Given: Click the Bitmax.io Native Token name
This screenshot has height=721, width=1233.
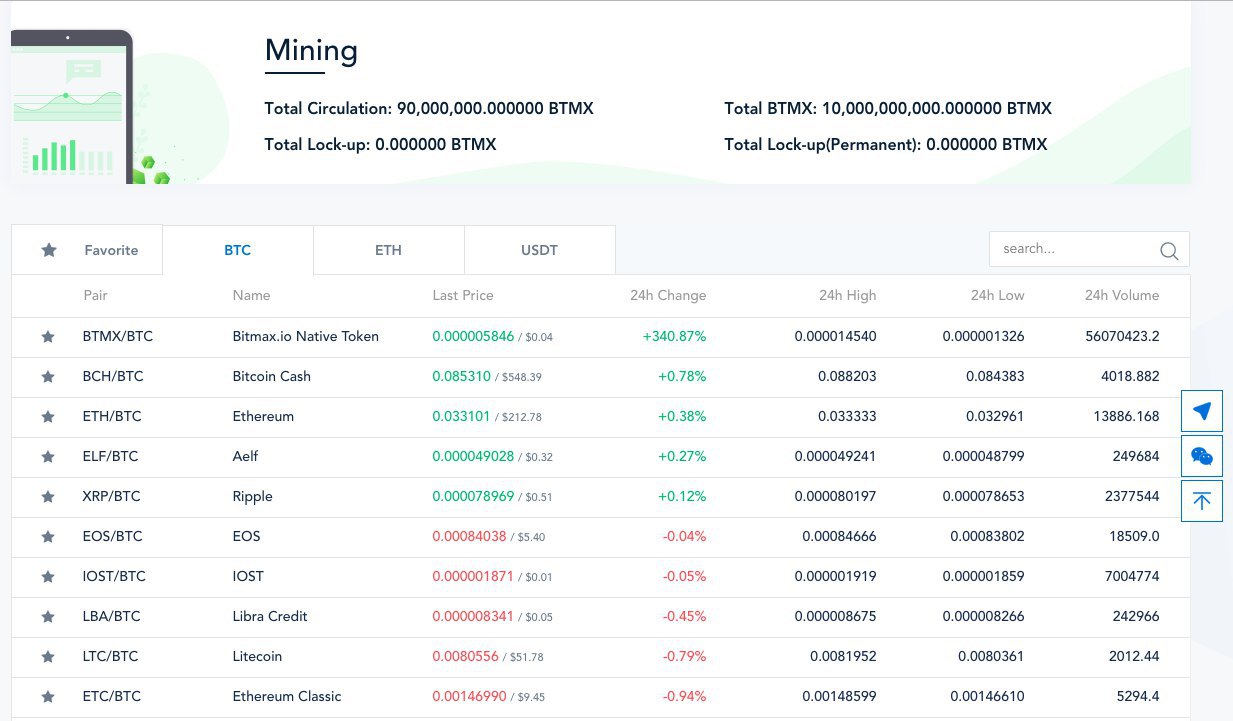Looking at the screenshot, I should coord(306,337).
